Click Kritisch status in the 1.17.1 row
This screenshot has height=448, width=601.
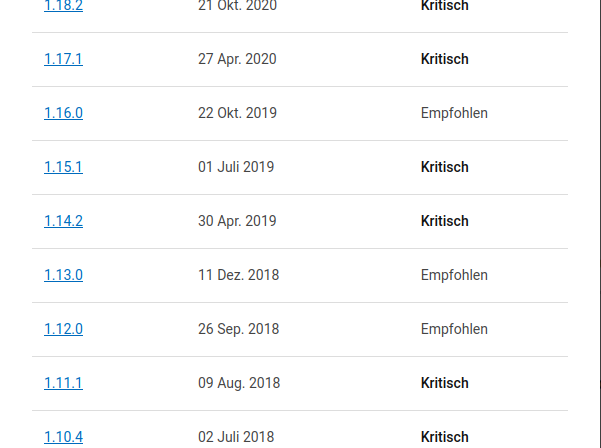(x=445, y=59)
